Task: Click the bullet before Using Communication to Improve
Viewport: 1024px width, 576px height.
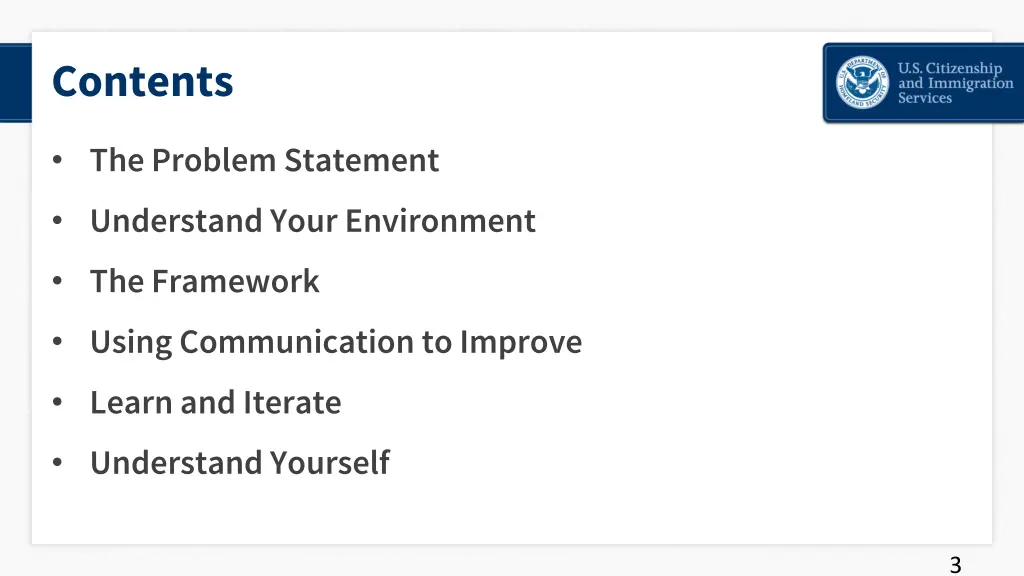Action: coord(57,341)
